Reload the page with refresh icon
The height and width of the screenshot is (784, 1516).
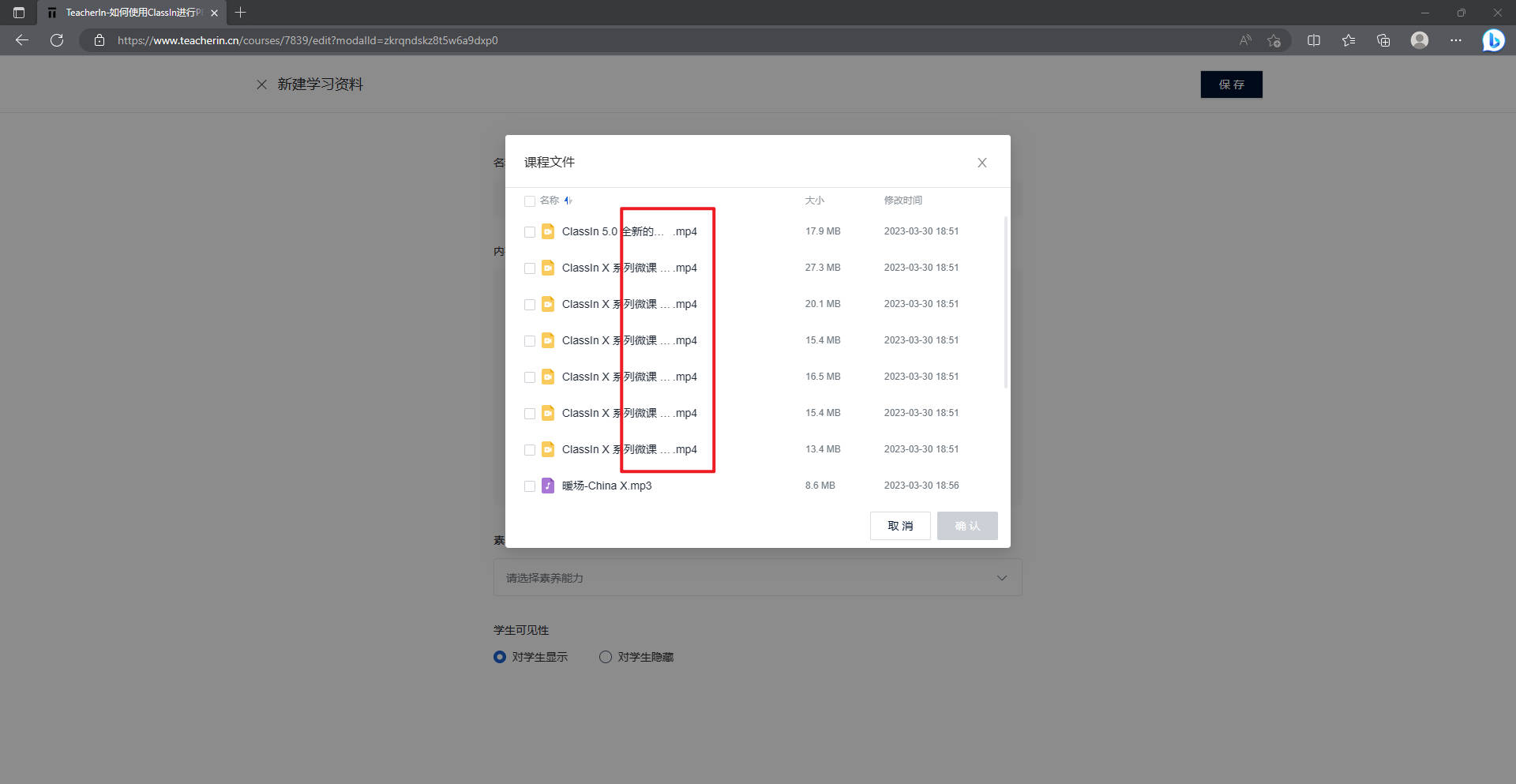click(57, 40)
